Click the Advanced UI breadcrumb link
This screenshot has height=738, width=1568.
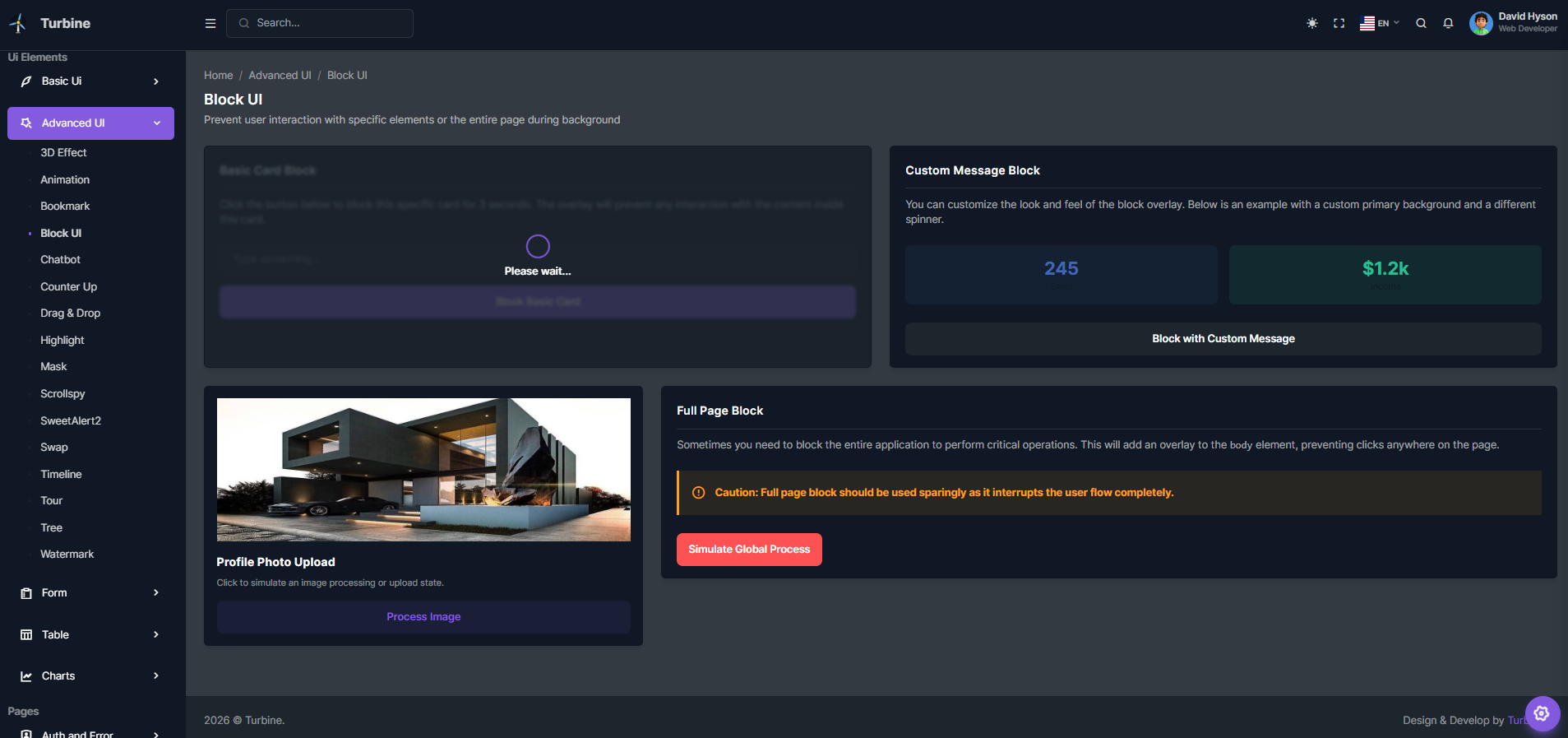tap(280, 76)
